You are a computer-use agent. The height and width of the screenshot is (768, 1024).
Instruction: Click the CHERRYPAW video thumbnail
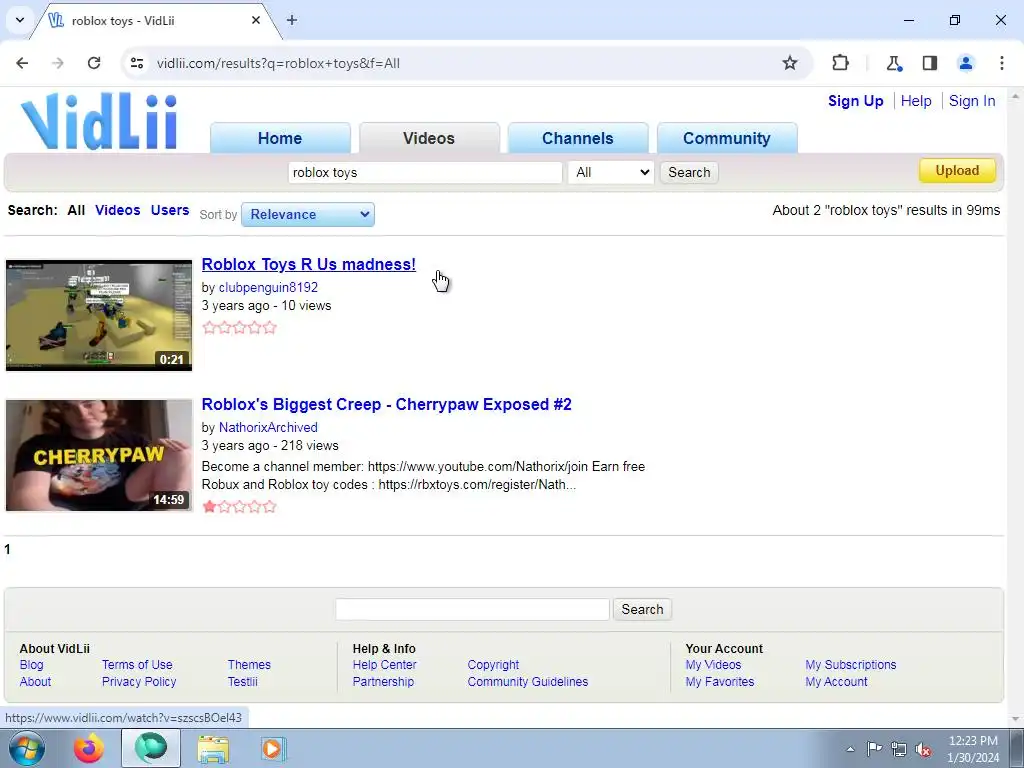tap(99, 455)
